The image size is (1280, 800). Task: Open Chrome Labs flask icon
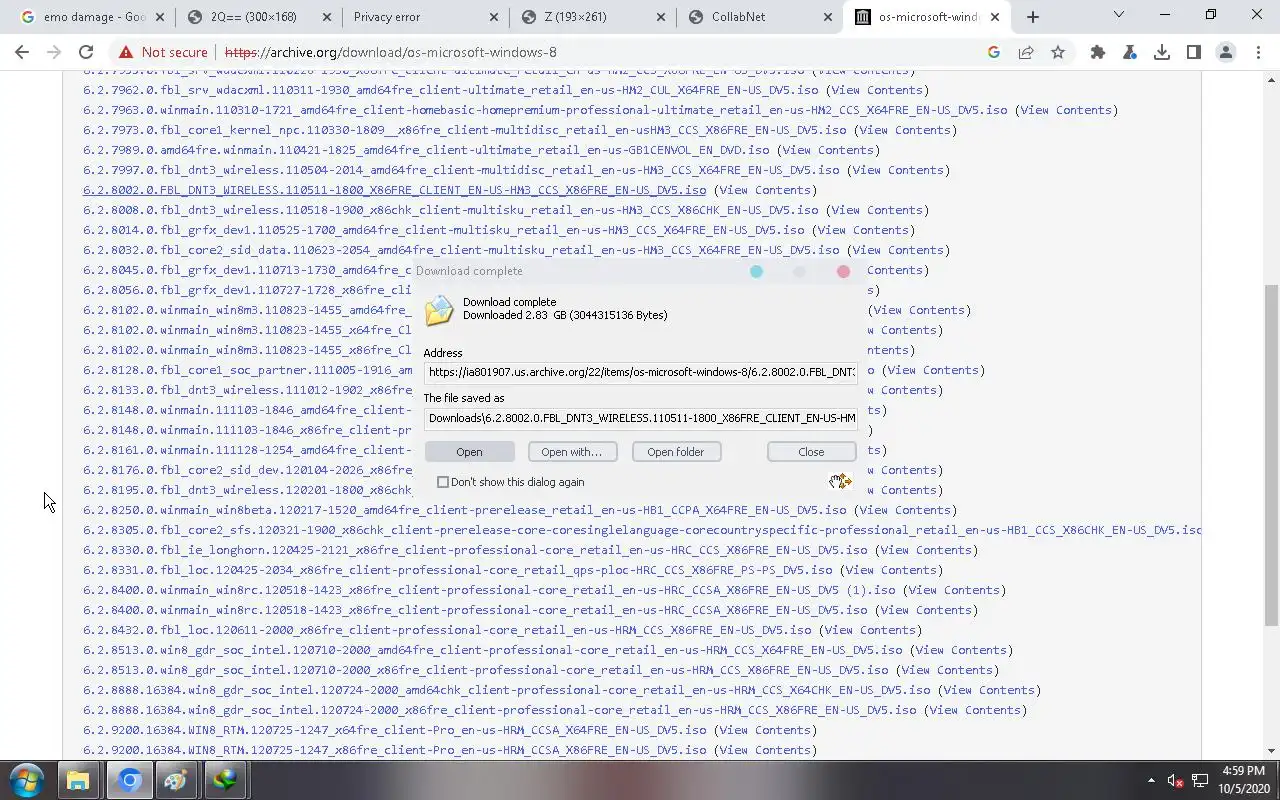(1130, 52)
